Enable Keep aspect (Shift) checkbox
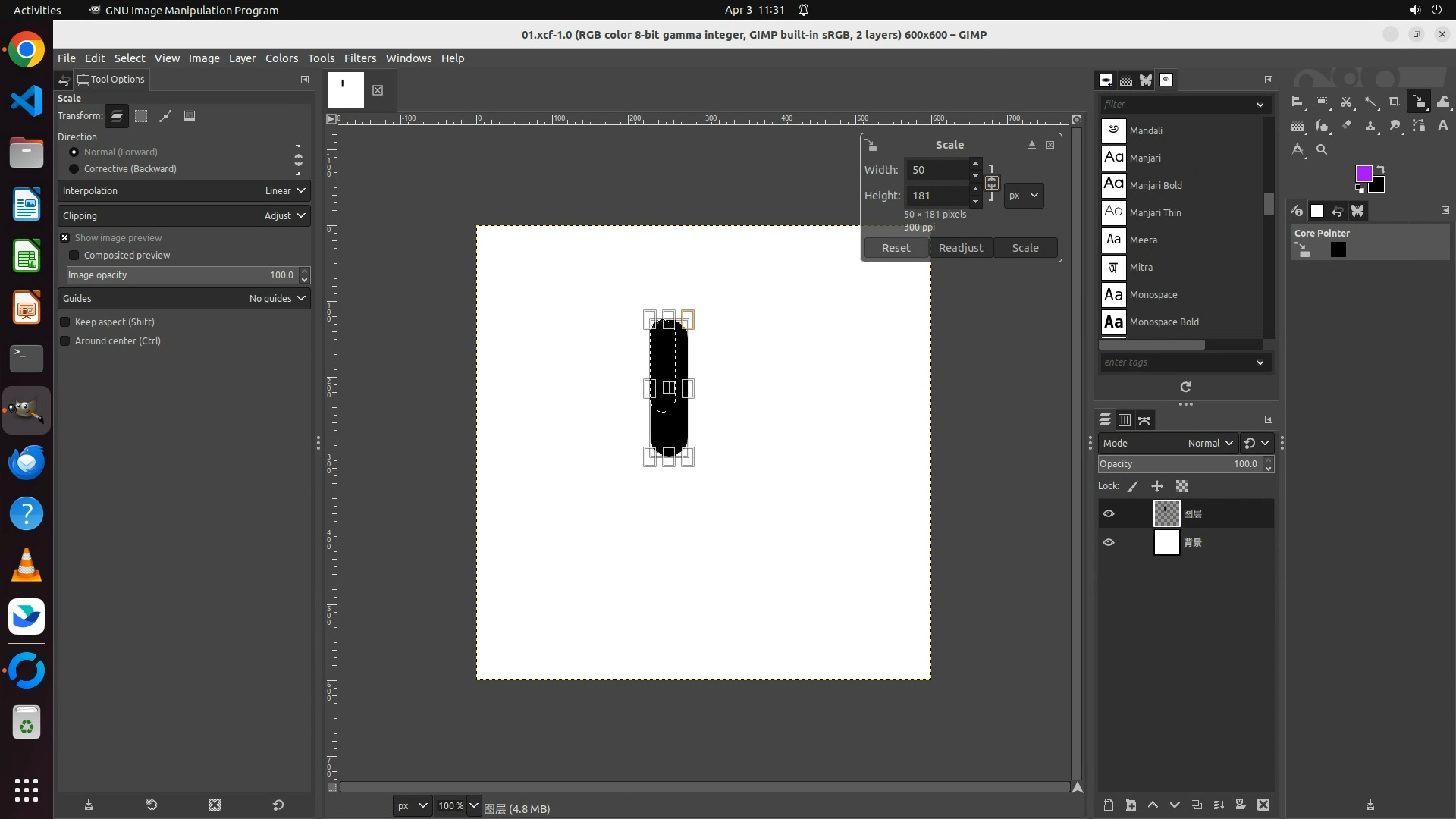The height and width of the screenshot is (819, 1456). [x=65, y=322]
